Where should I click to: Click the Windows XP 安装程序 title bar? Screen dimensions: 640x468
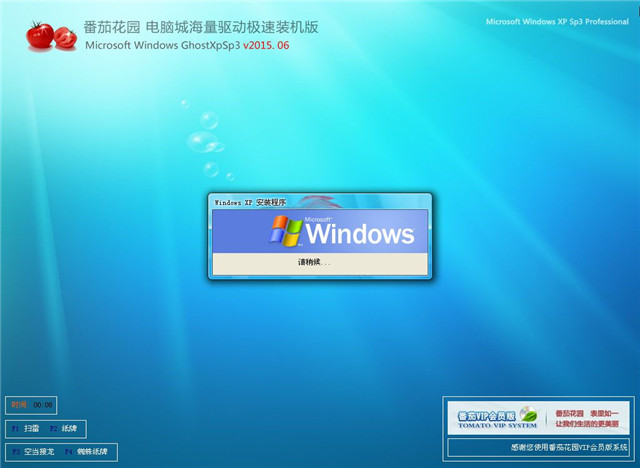(x=320, y=202)
